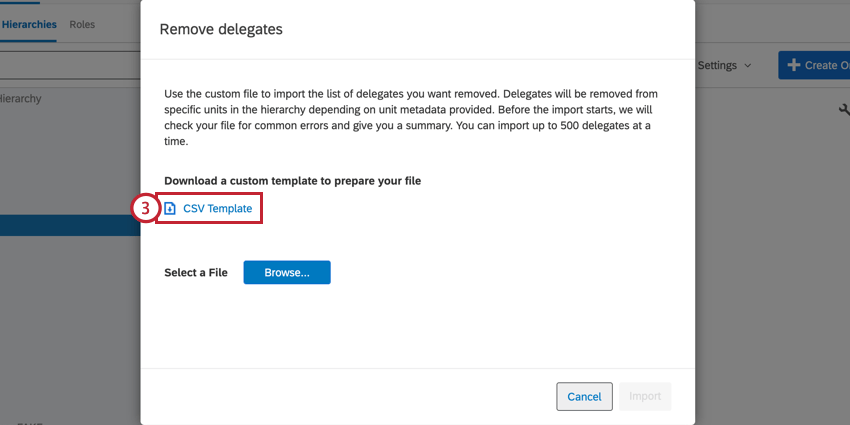850x425 pixels.
Task: Click the delegate import instructions paragraph
Action: tap(411, 117)
